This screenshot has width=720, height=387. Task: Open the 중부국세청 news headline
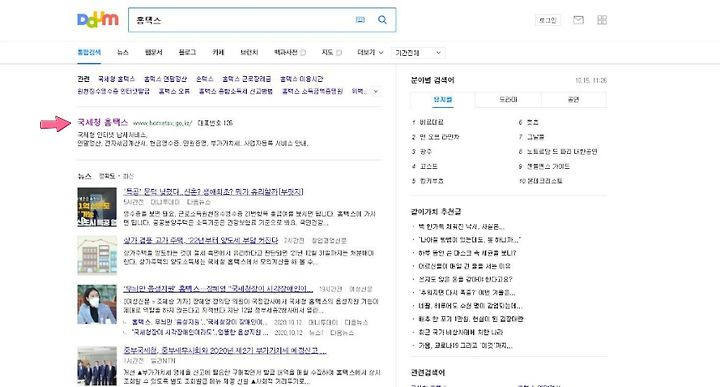pos(225,351)
